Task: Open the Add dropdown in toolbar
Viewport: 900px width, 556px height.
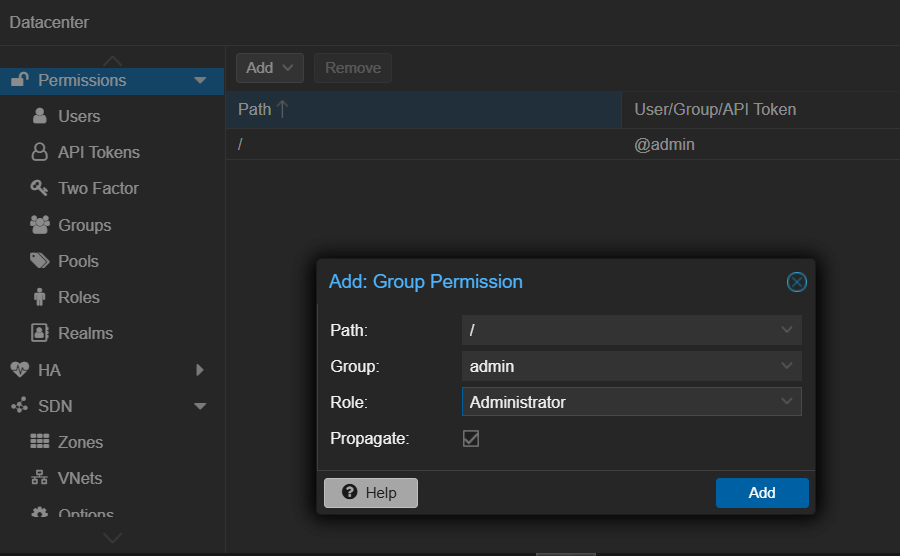Action: coord(269,68)
